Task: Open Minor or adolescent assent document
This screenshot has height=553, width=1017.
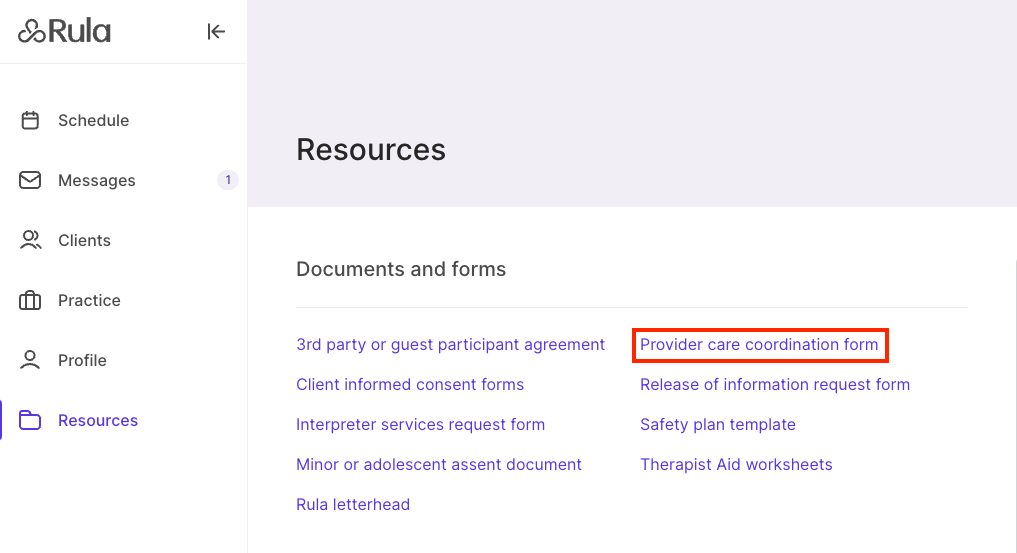Action: click(439, 464)
